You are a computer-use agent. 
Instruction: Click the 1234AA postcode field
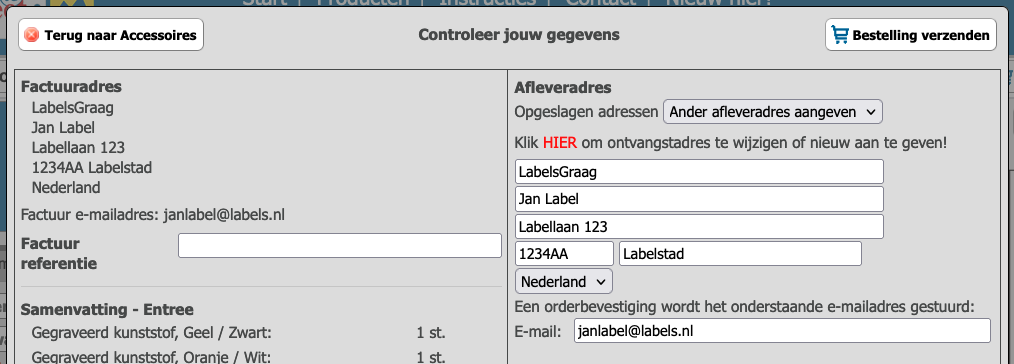click(565, 253)
